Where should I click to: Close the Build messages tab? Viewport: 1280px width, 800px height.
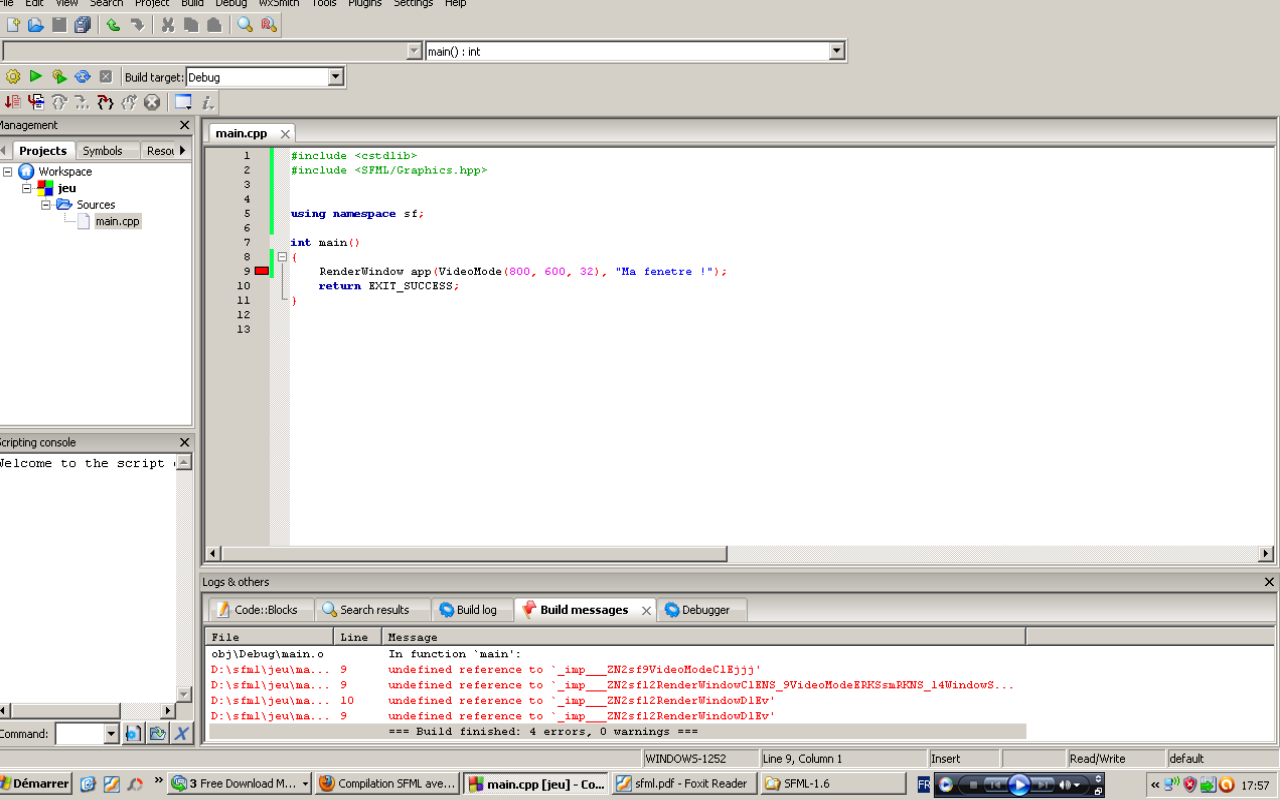pyautogui.click(x=646, y=610)
